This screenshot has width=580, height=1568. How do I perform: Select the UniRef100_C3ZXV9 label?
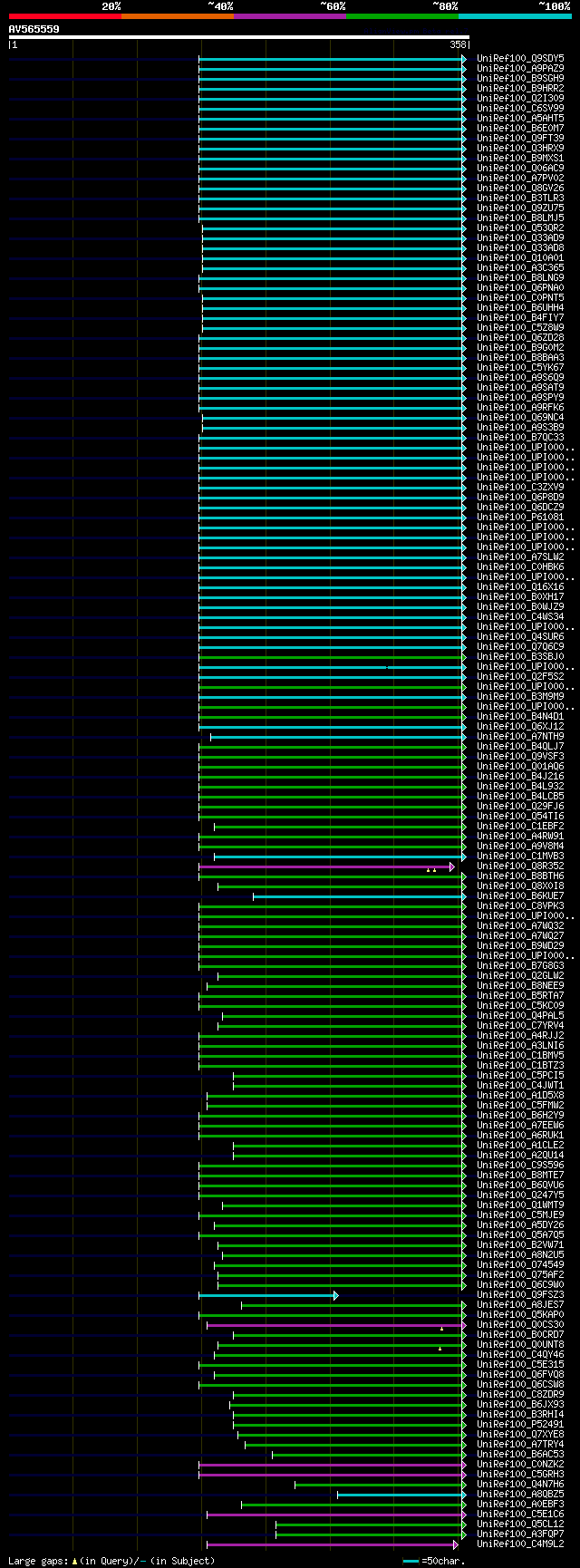tap(520, 487)
